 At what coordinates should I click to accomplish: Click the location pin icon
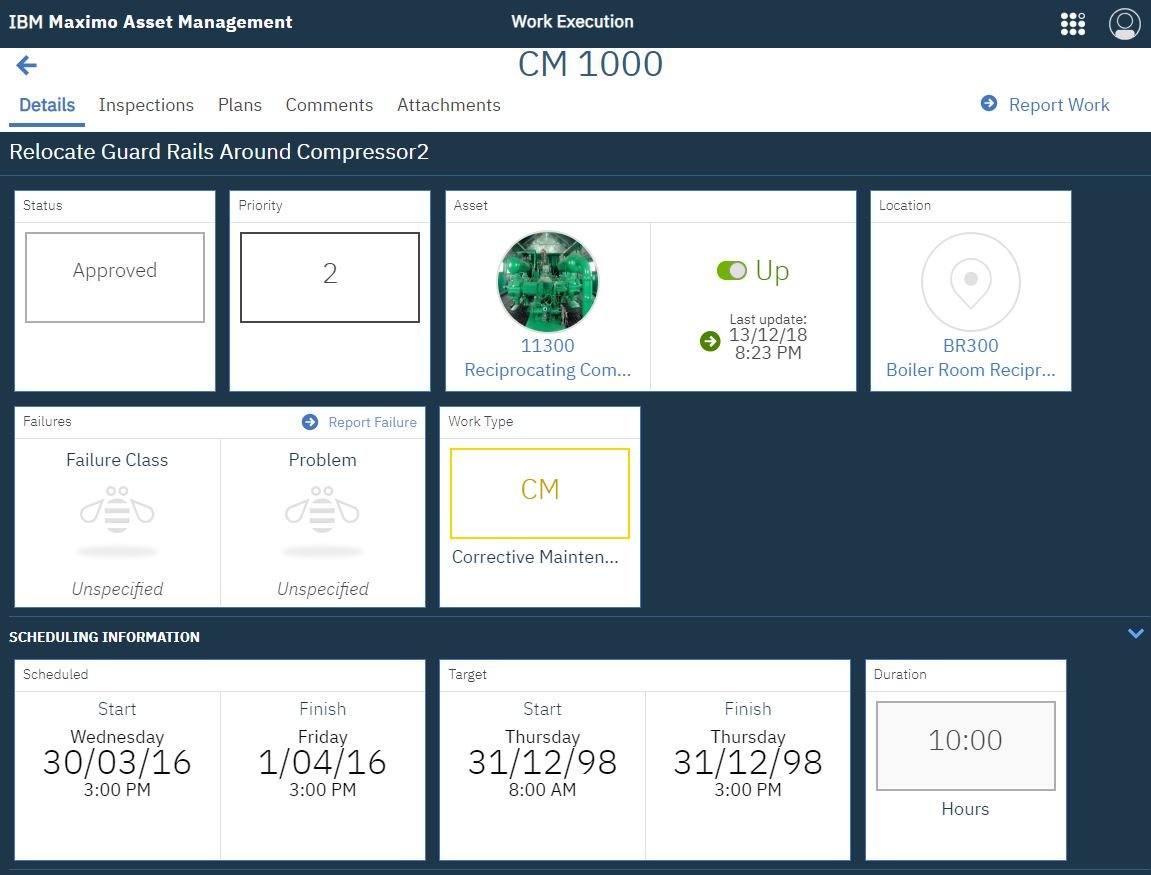point(970,281)
